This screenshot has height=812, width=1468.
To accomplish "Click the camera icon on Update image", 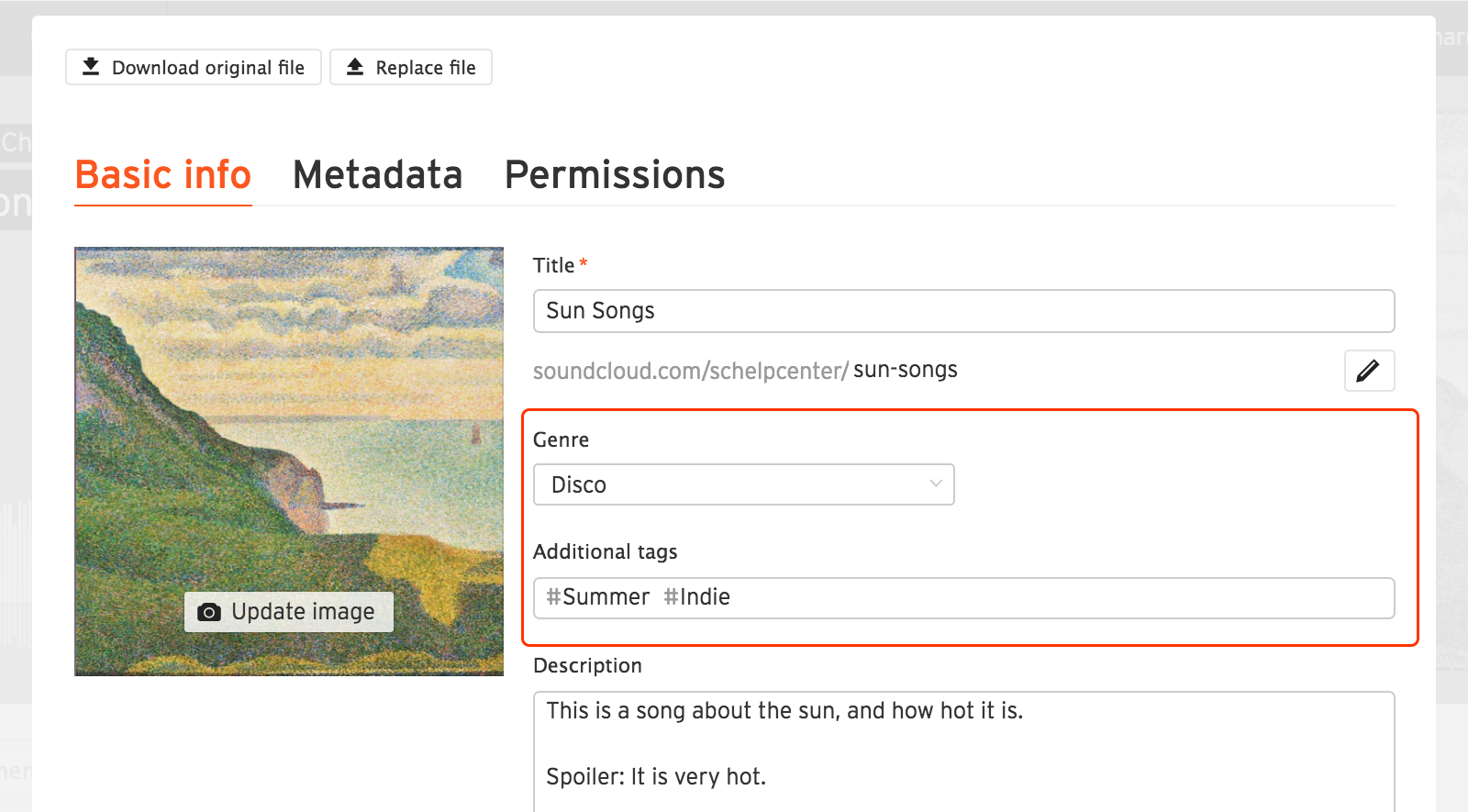I will [209, 611].
